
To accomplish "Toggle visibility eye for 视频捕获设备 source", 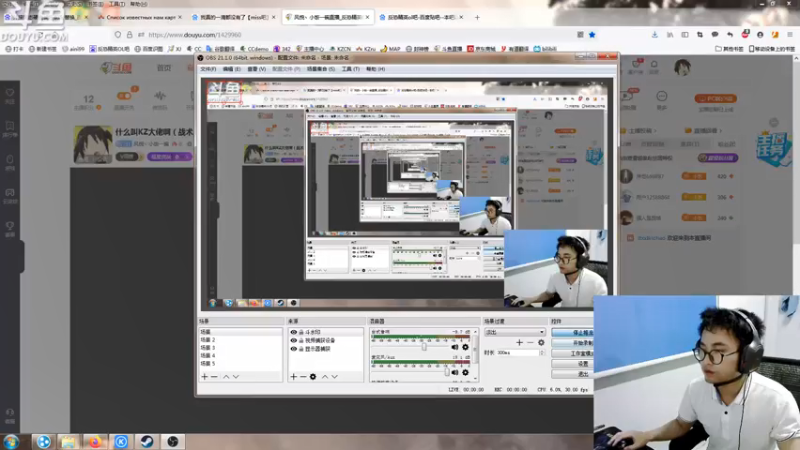I will point(293,340).
